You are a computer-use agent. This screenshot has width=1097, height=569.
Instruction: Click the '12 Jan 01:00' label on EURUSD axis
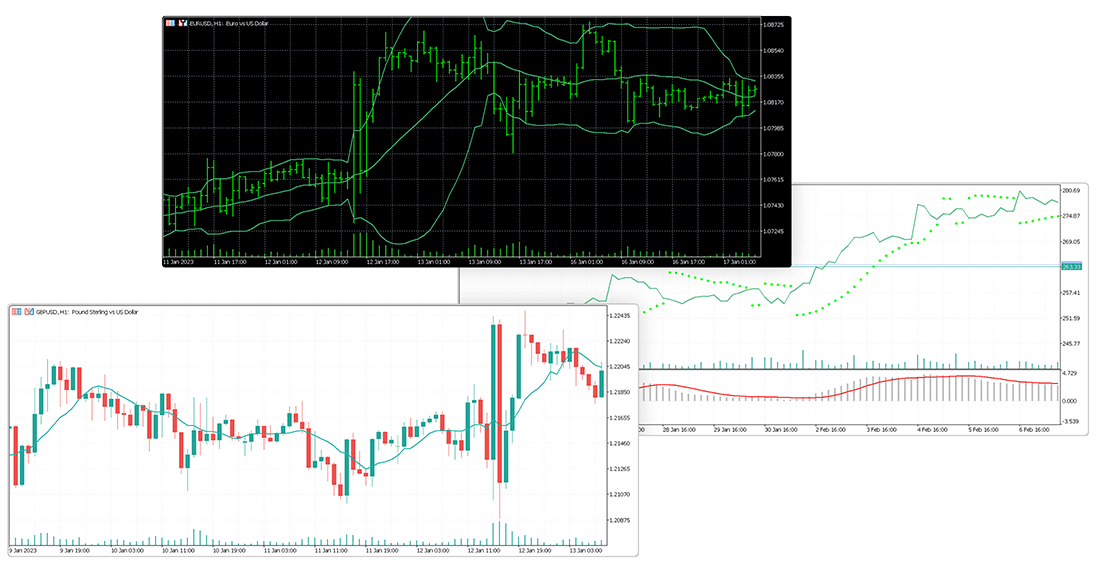tap(281, 262)
